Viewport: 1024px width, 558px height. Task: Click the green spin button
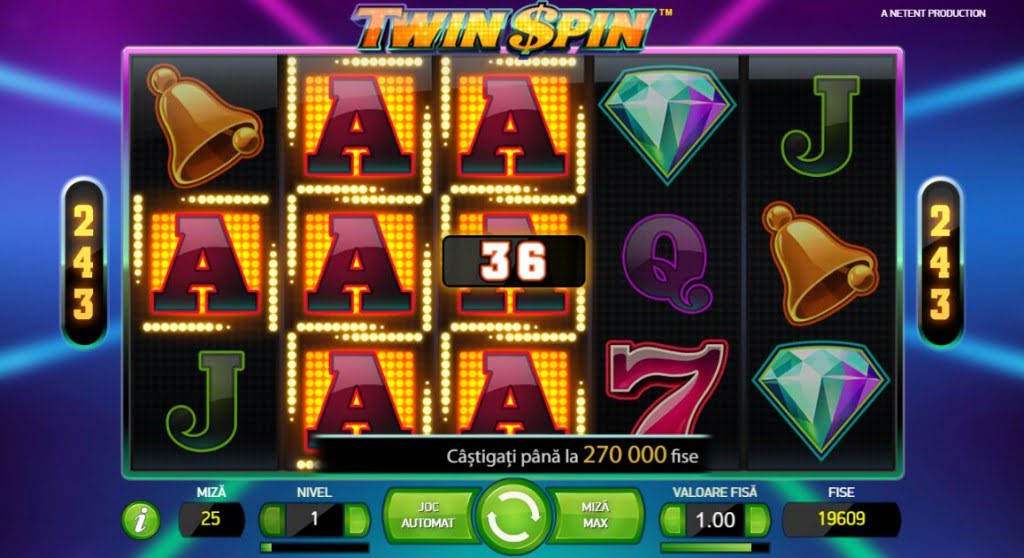tap(513, 516)
